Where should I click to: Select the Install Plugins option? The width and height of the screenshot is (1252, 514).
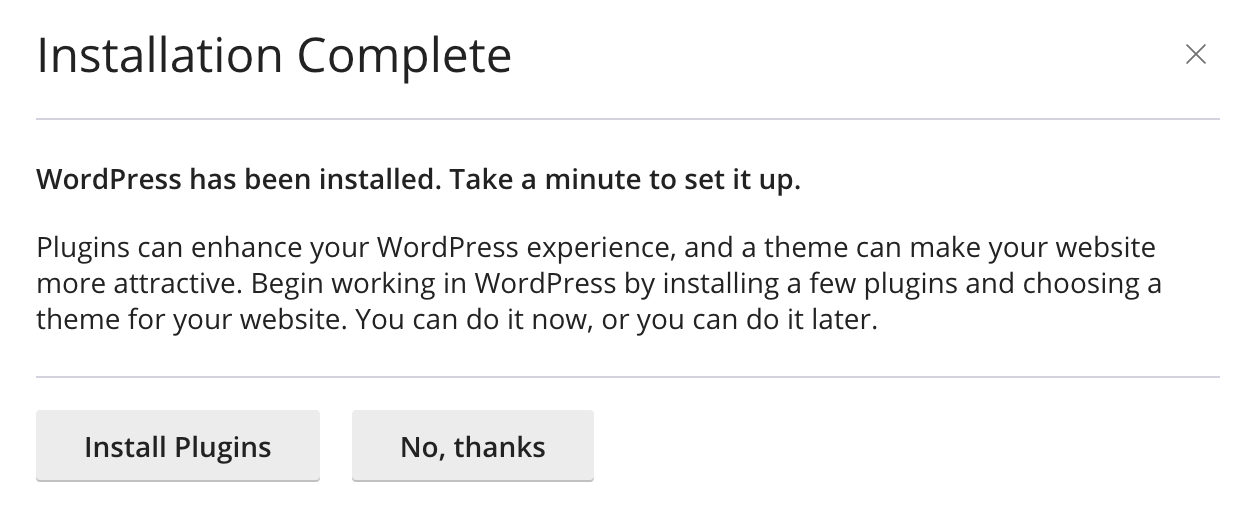(177, 446)
